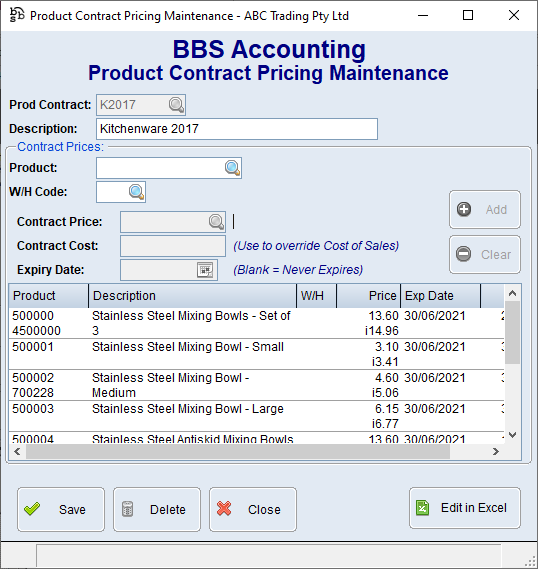This screenshot has width=538, height=569.
Task: Sort by the Description column header
Action: pos(193,296)
